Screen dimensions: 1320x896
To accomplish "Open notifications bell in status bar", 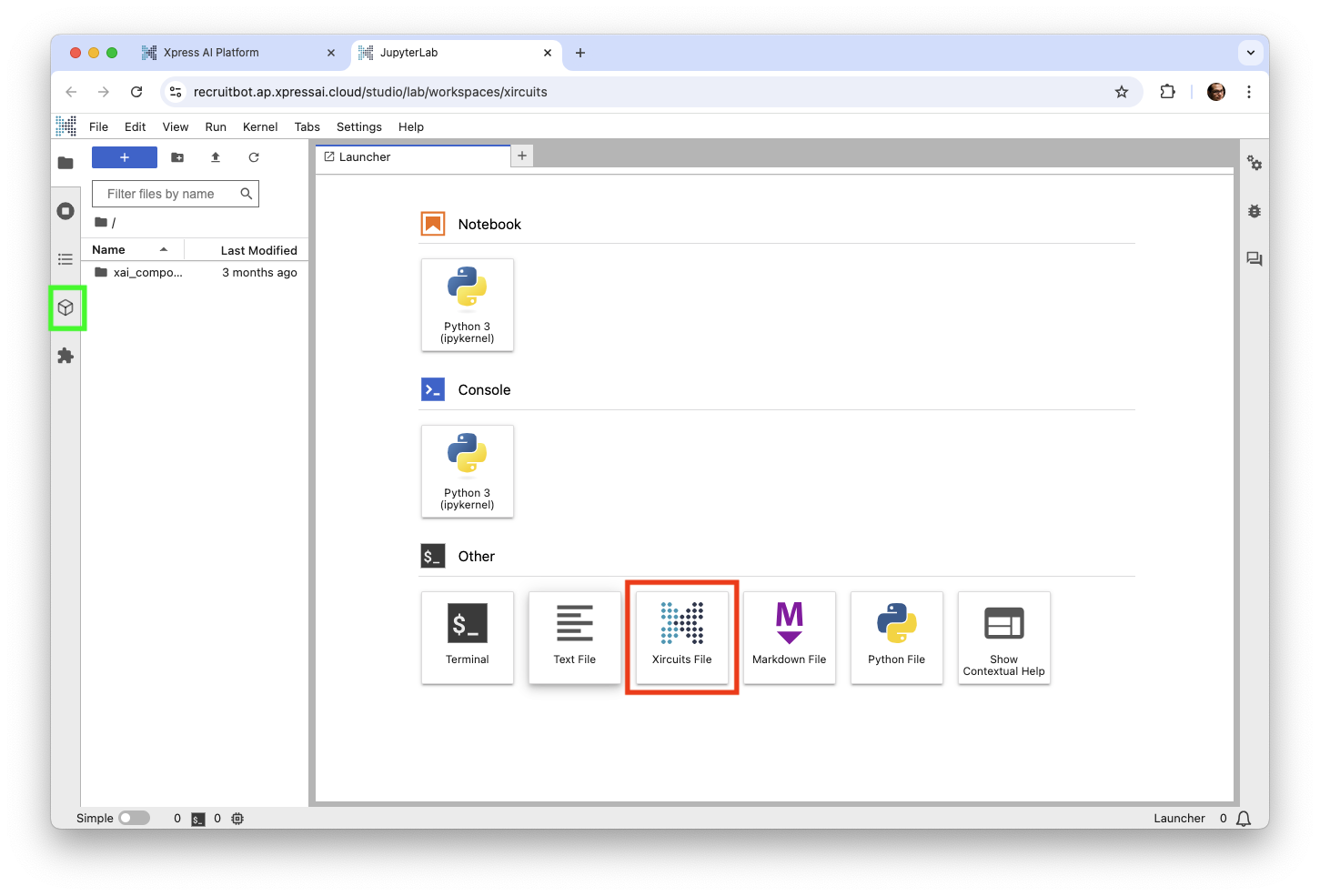I will [x=1244, y=819].
